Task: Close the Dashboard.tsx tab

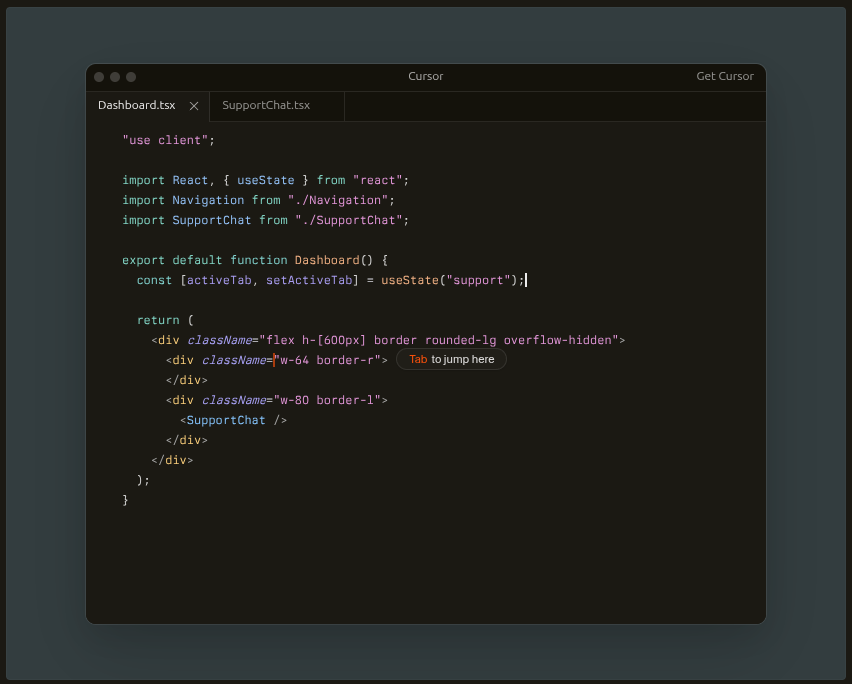Action: point(194,106)
